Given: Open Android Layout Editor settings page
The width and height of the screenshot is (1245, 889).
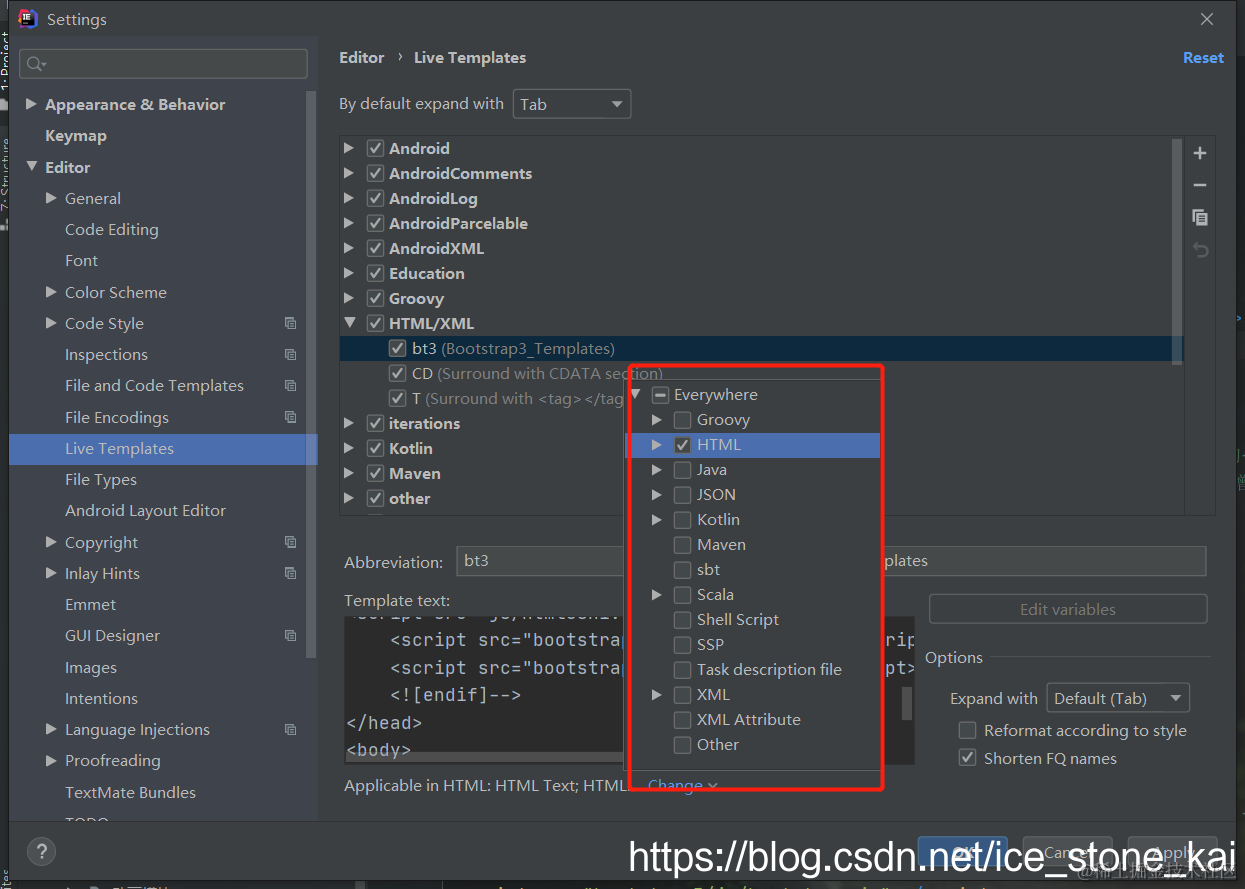Looking at the screenshot, I should tap(146, 511).
